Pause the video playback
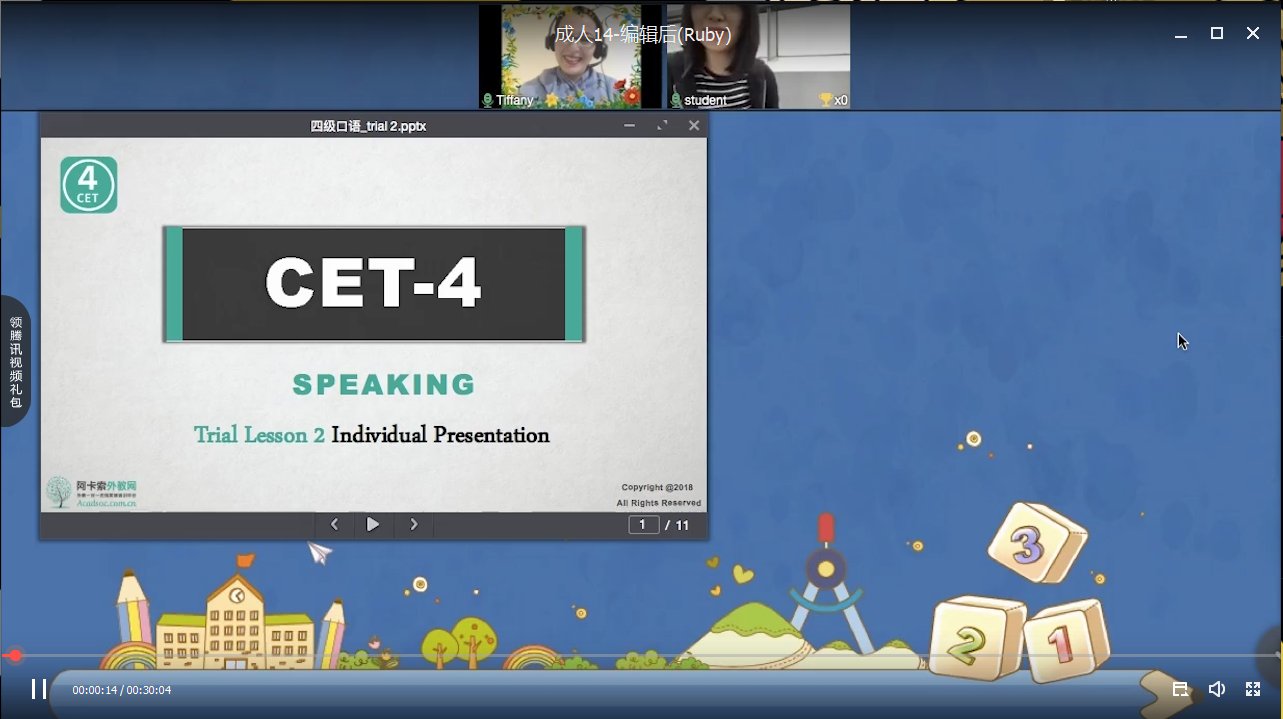The image size is (1283, 719). pos(39,689)
